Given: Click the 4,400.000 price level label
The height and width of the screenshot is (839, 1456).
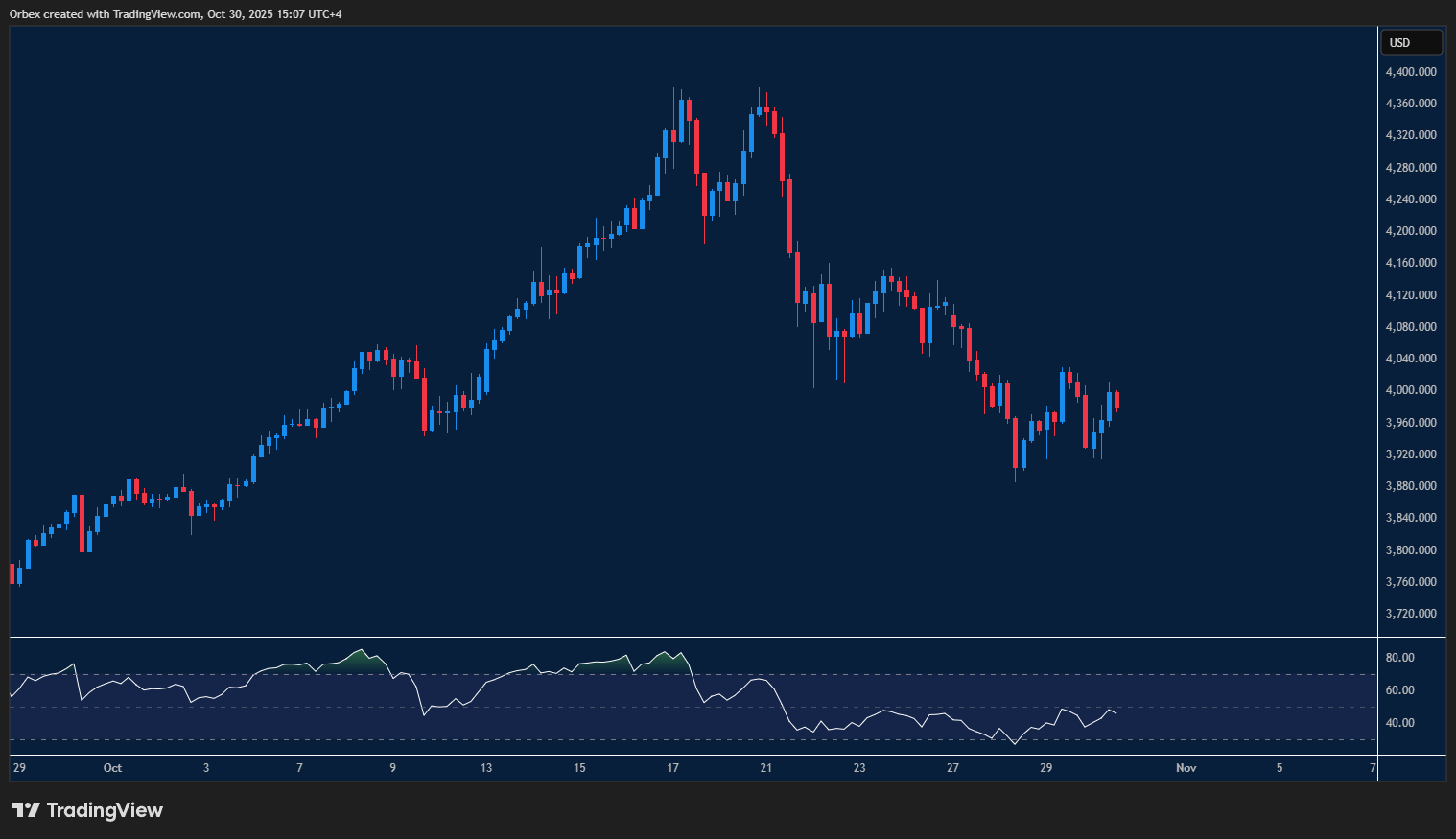Looking at the screenshot, I should pyautogui.click(x=1410, y=71).
